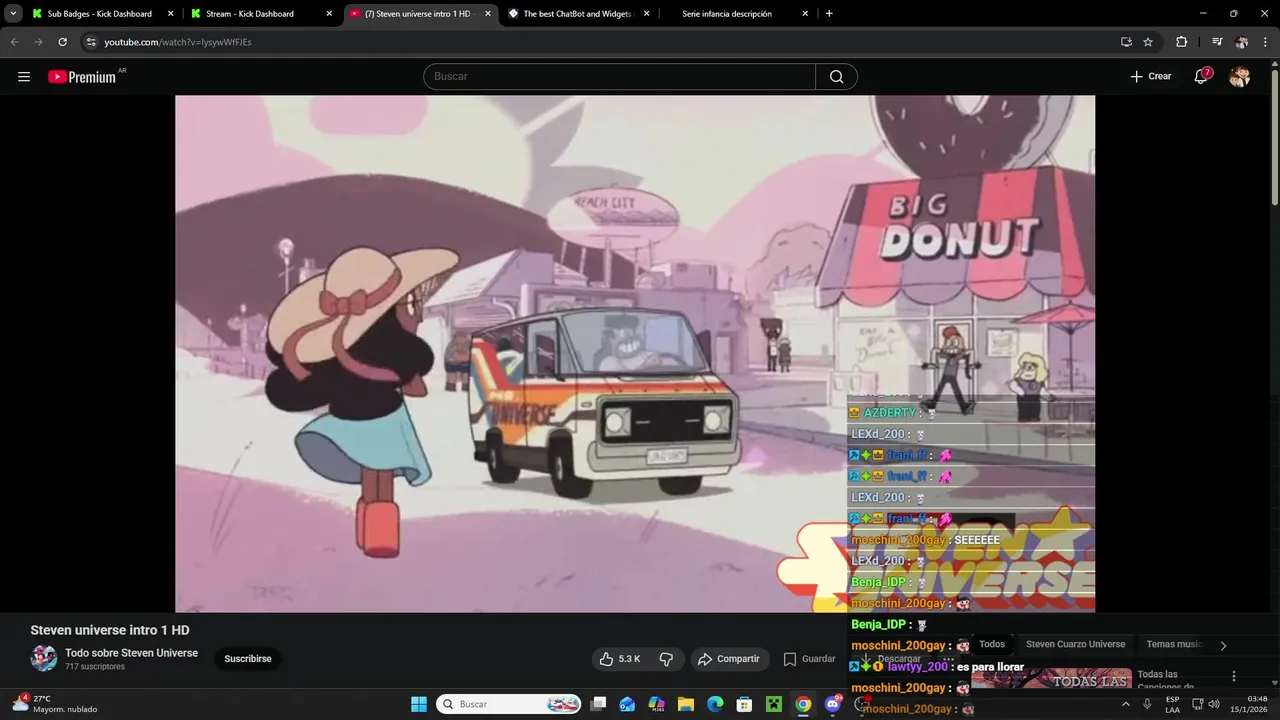This screenshot has width=1280, height=720.
Task: Open the weather widget 27°C
Action: (x=57, y=704)
